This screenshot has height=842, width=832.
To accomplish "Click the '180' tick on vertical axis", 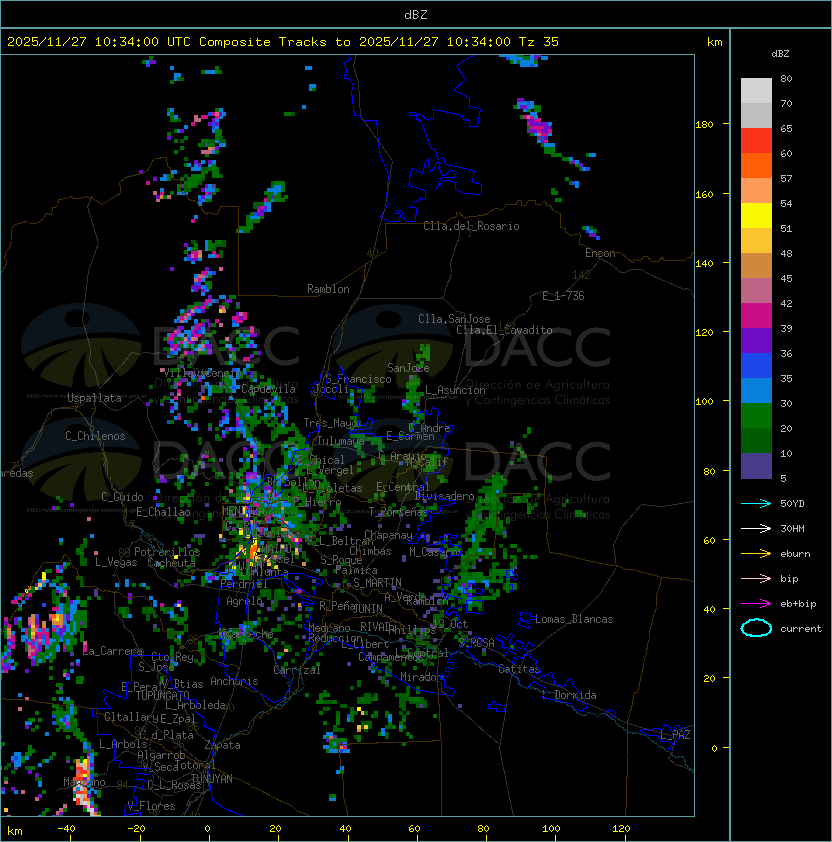I will tap(704, 125).
